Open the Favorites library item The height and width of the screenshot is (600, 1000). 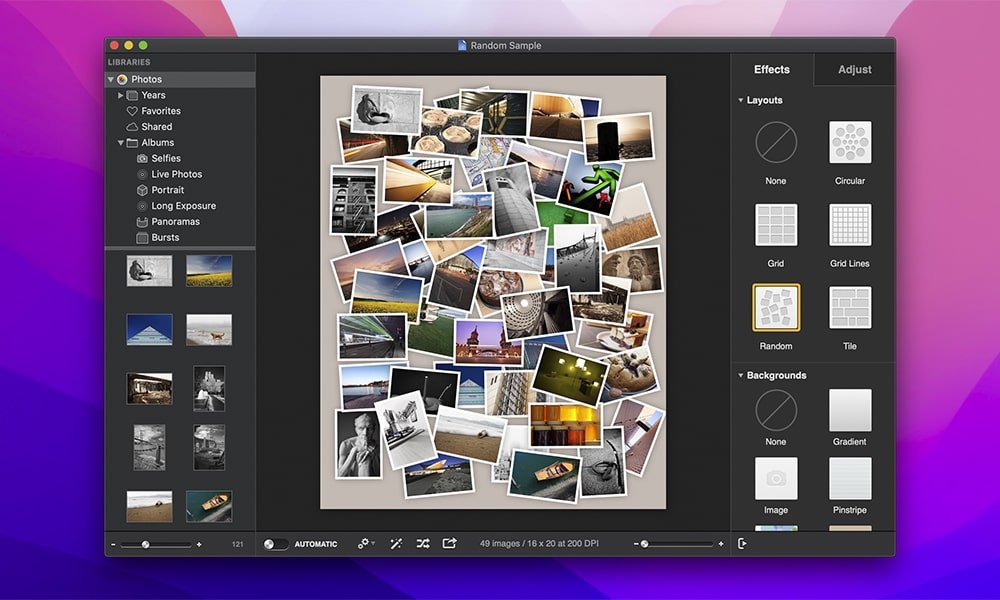pyautogui.click(x=160, y=111)
